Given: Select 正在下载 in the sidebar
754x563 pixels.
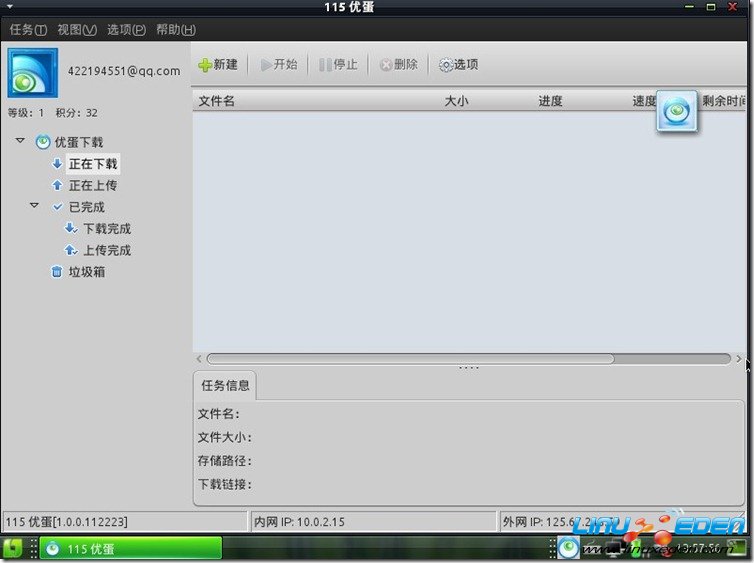Looking at the screenshot, I should click(x=93, y=164).
